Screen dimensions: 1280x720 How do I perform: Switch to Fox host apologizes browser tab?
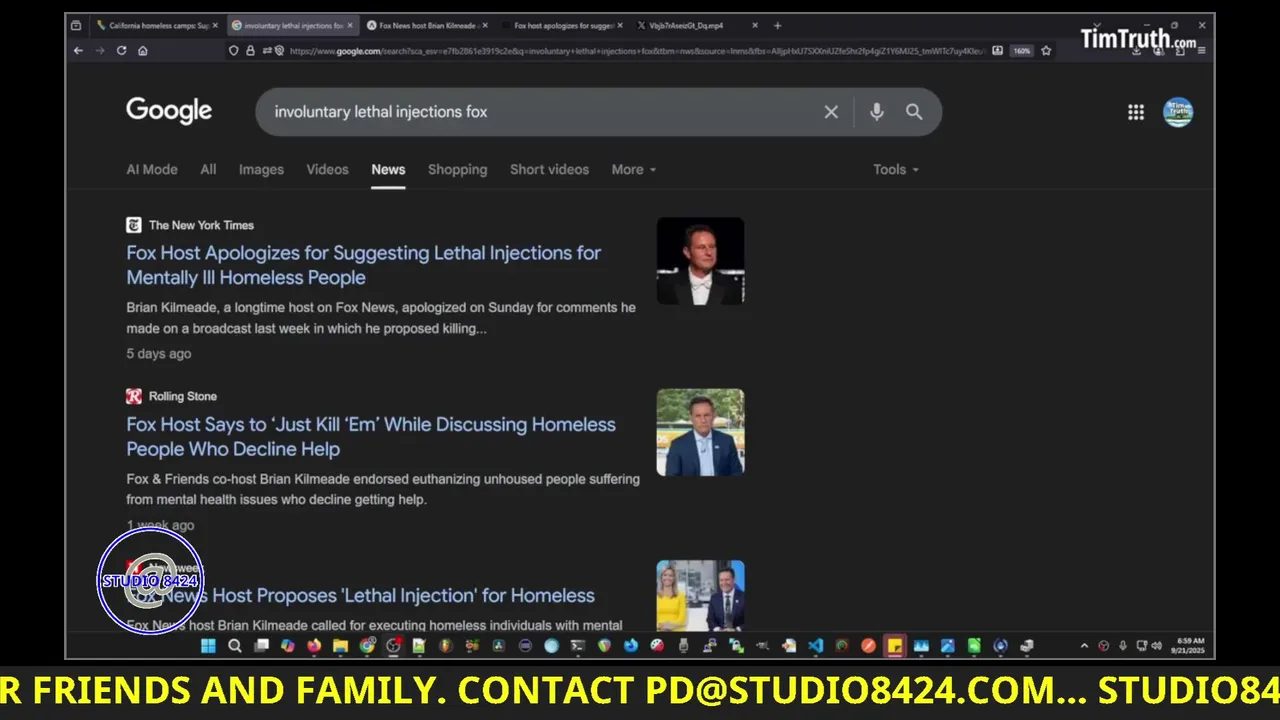(562, 25)
